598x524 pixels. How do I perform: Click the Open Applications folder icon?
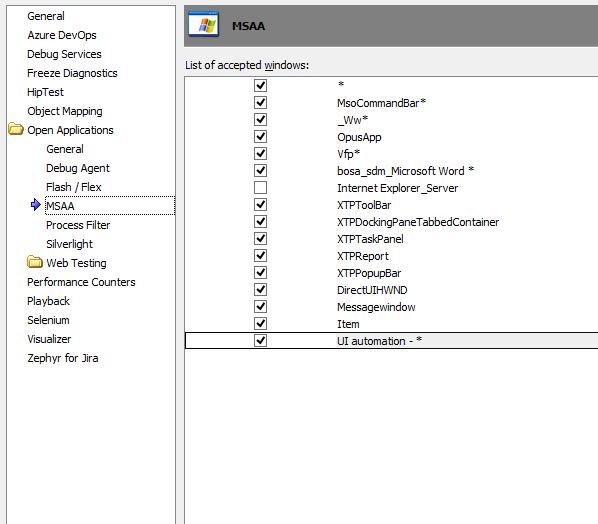pos(16,129)
